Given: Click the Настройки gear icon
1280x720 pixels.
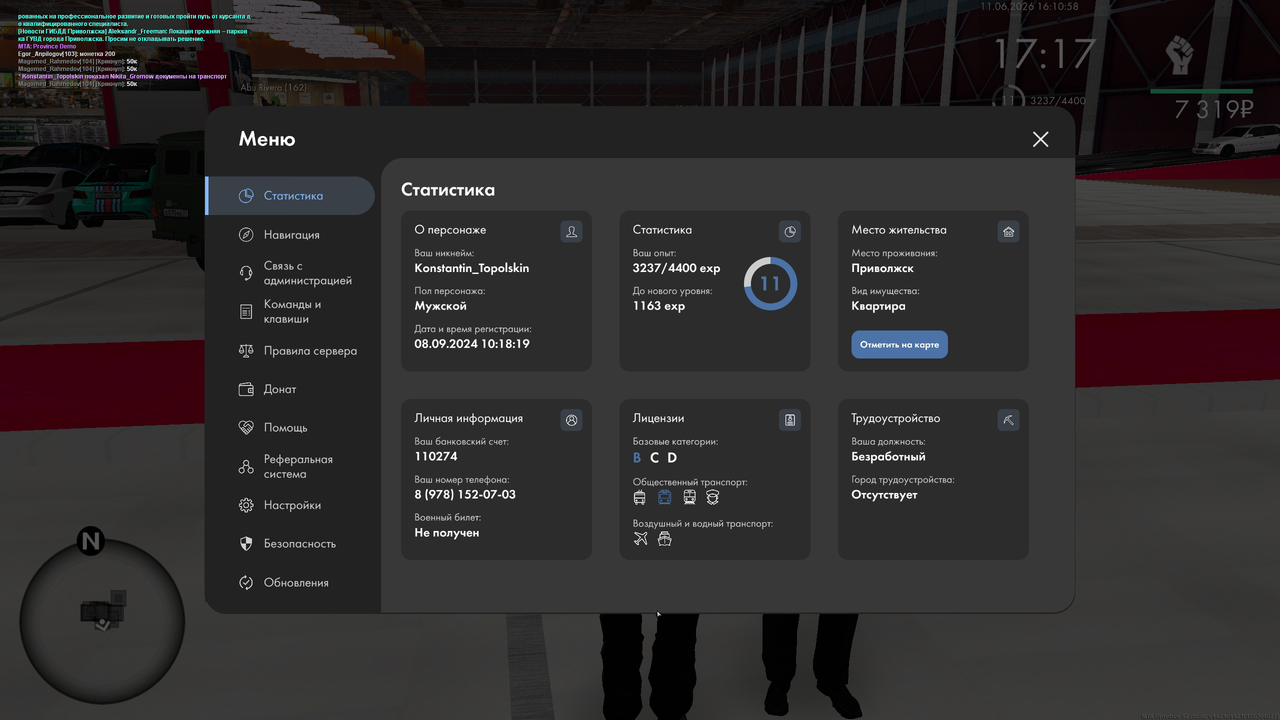Looking at the screenshot, I should click(246, 506).
